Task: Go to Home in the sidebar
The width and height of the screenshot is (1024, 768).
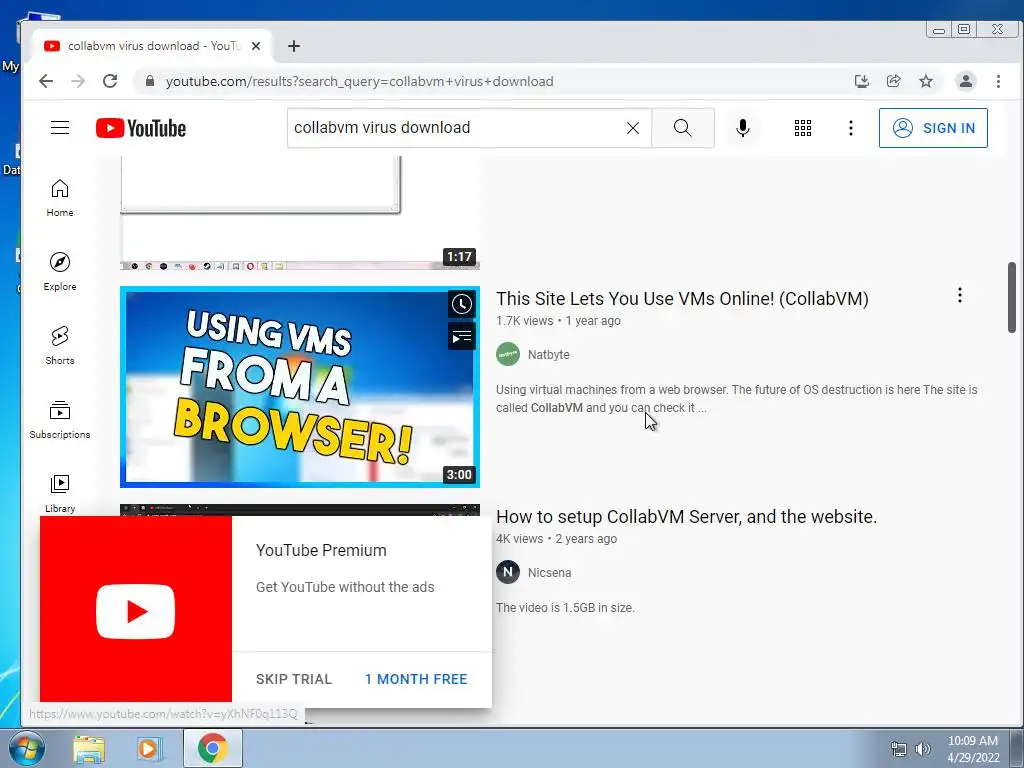Action: (60, 198)
